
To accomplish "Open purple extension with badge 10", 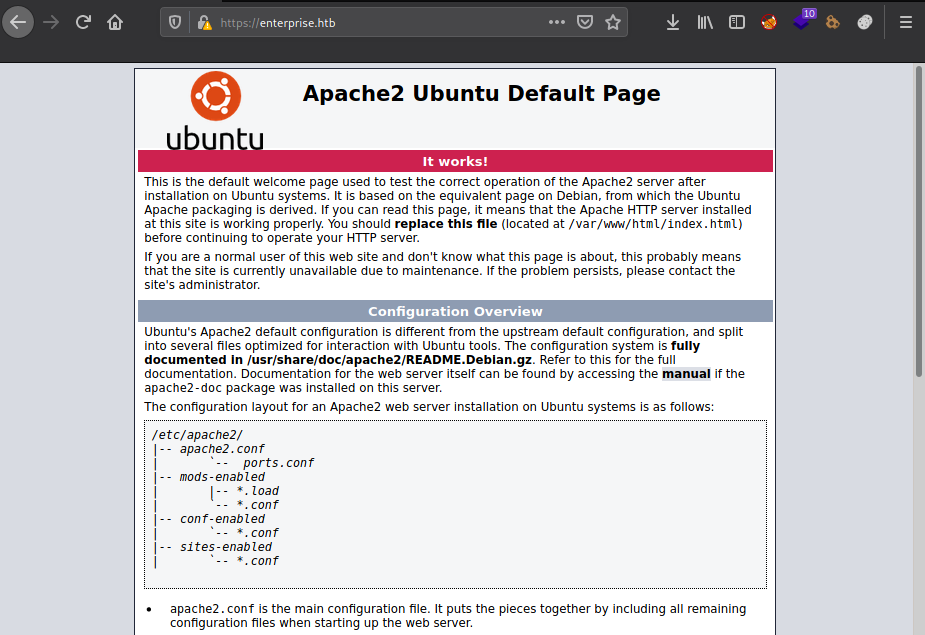I will click(x=802, y=21).
